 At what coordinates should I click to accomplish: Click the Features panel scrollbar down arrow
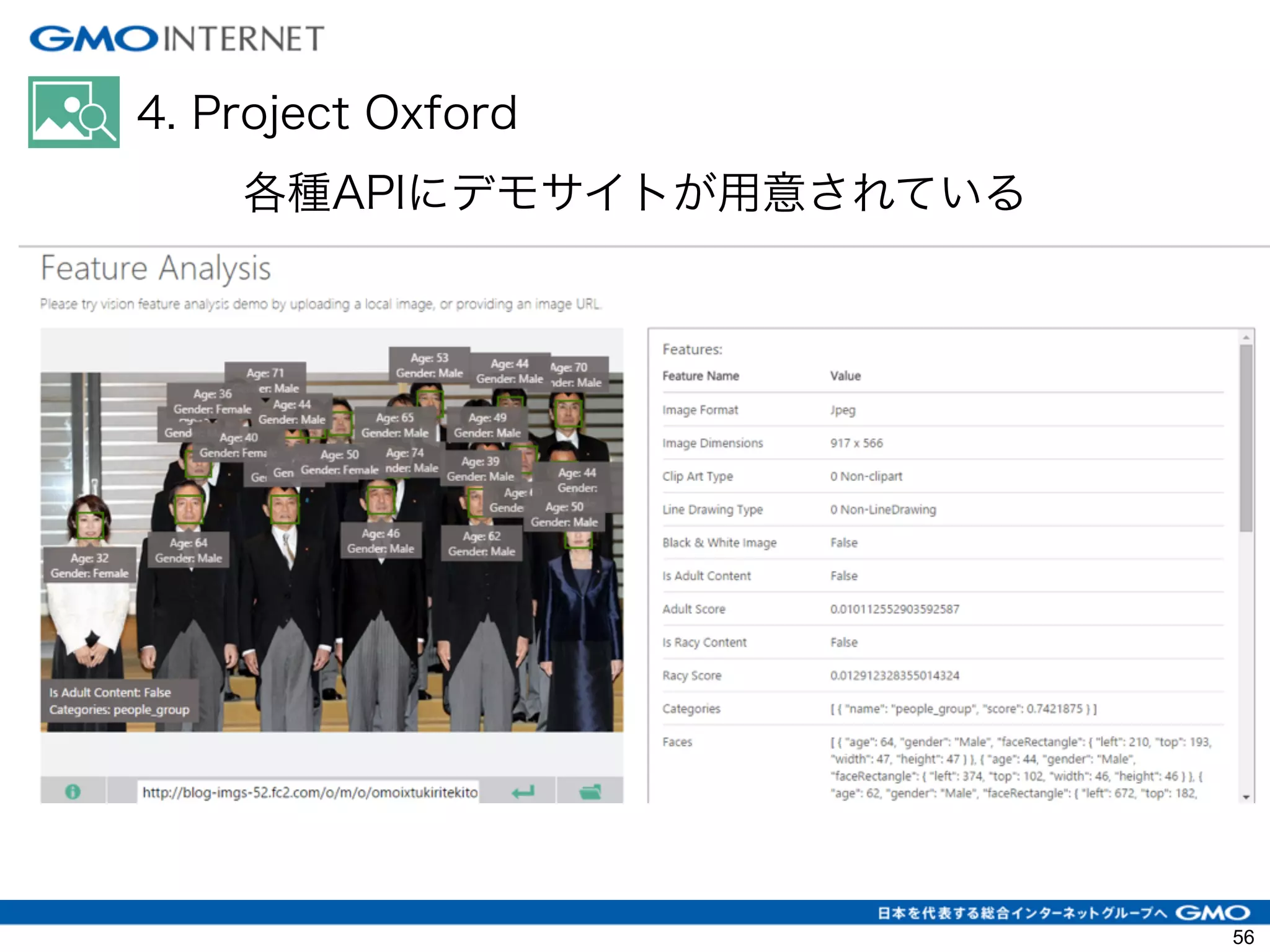coord(1246,797)
